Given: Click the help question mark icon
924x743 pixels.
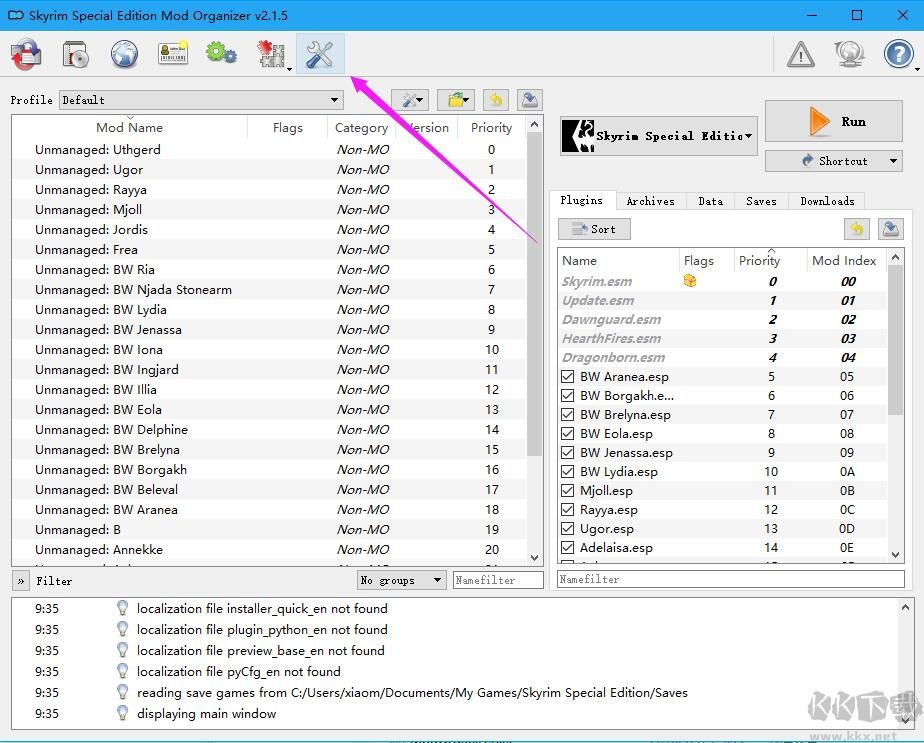Looking at the screenshot, I should pyautogui.click(x=898, y=54).
